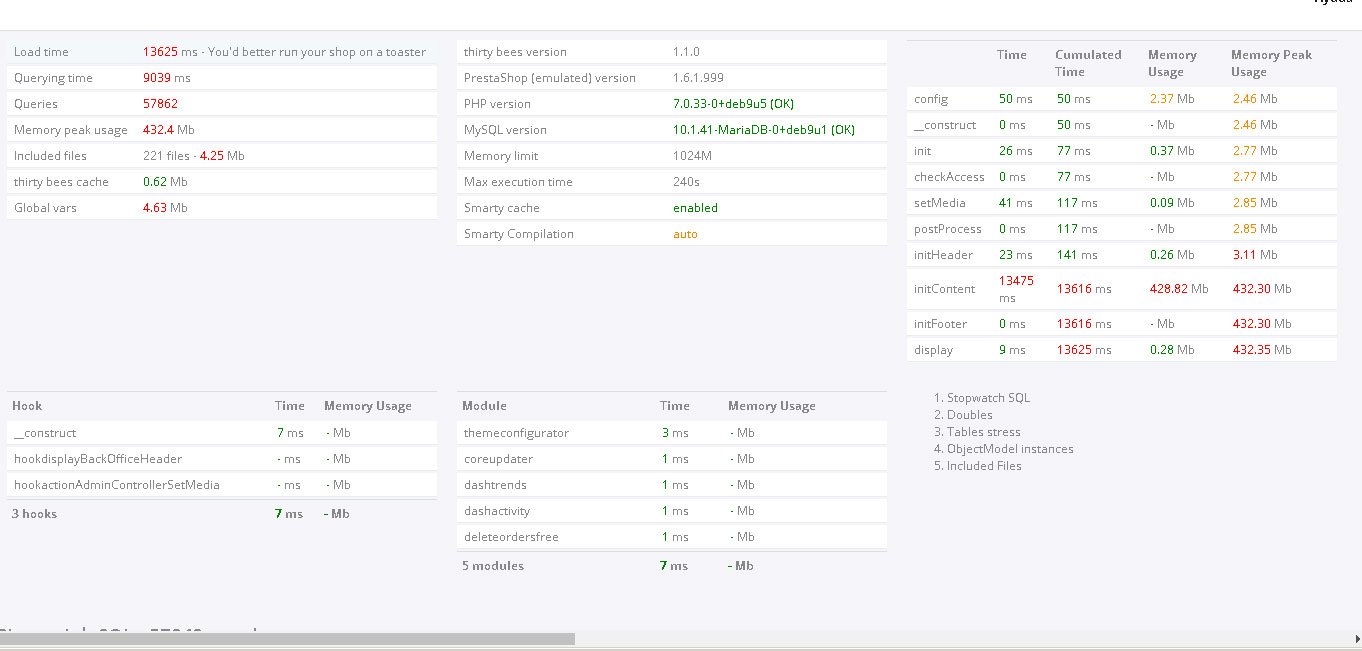Select the setMedia row label
Screen dimensions: 1362x651
[x=939, y=203]
